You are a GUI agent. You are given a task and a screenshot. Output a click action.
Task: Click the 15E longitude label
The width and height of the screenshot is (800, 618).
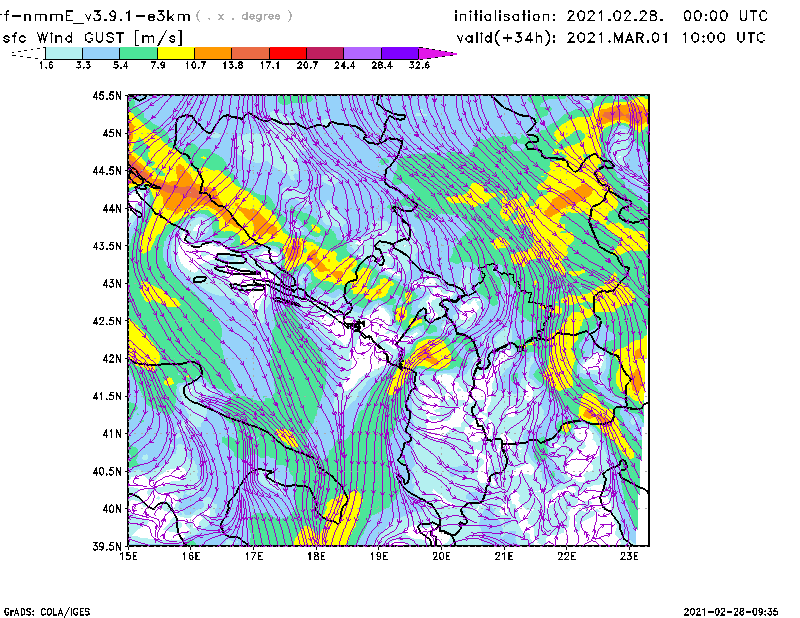tap(128, 556)
